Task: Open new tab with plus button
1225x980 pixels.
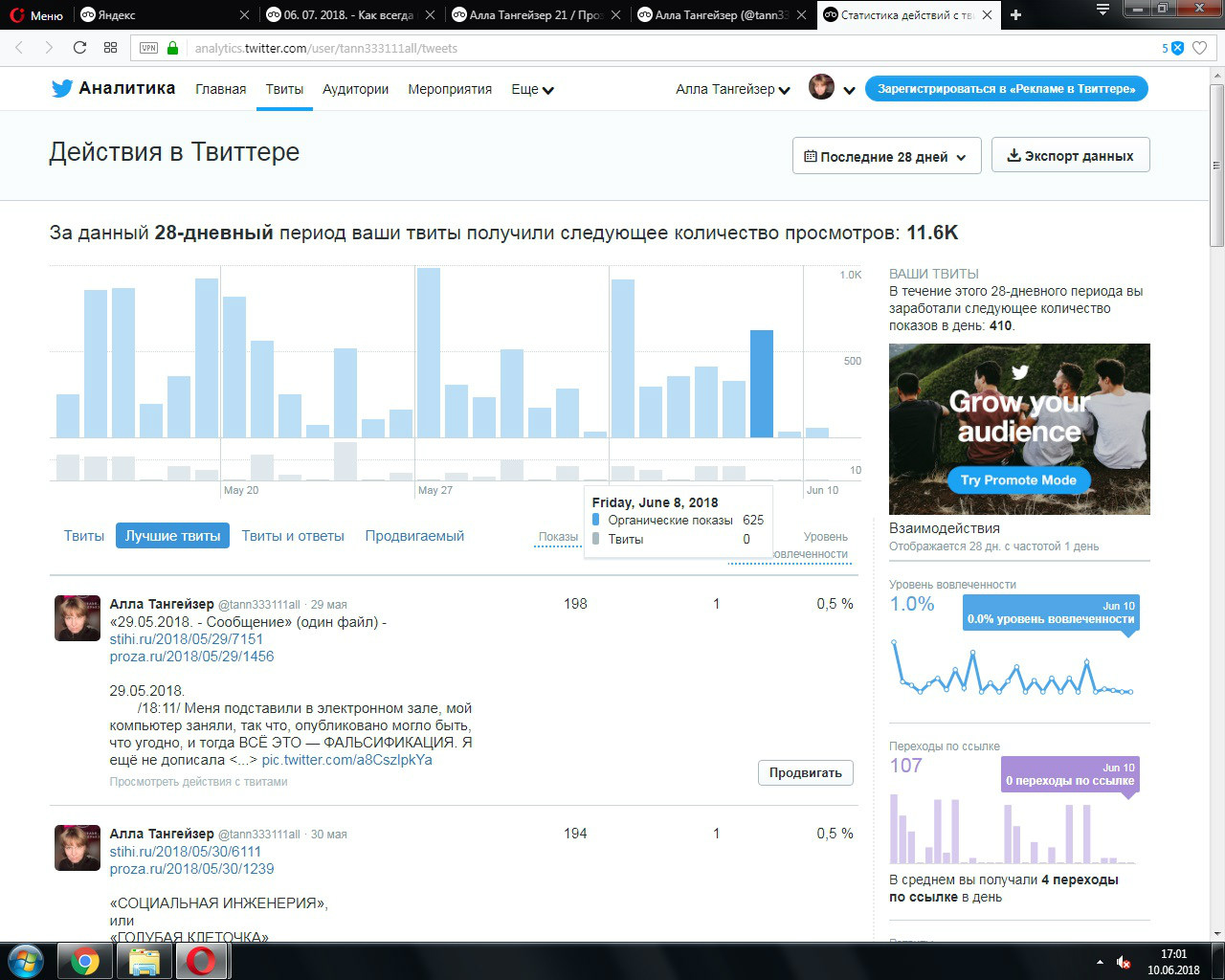Action: click(x=1015, y=14)
